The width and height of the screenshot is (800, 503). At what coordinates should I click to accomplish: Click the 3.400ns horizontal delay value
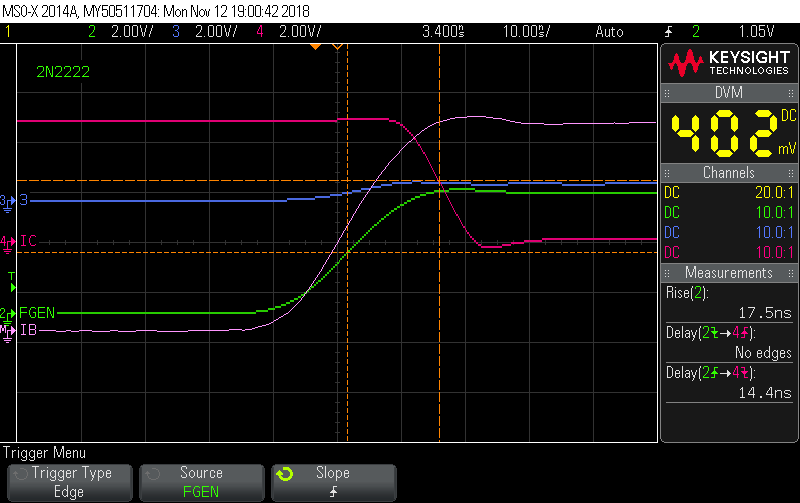(x=443, y=32)
